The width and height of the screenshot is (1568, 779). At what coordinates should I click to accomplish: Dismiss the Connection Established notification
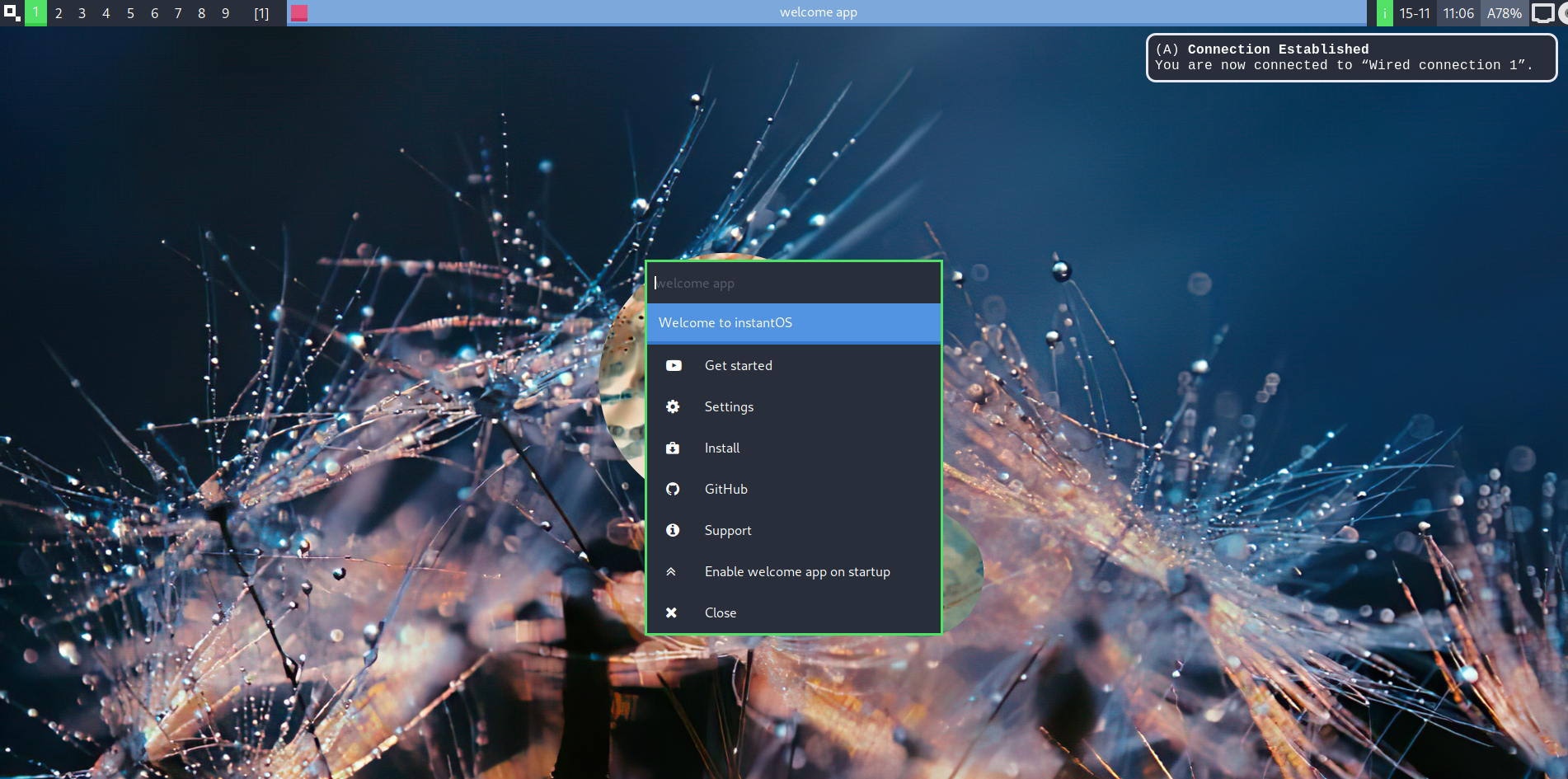pos(1350,57)
